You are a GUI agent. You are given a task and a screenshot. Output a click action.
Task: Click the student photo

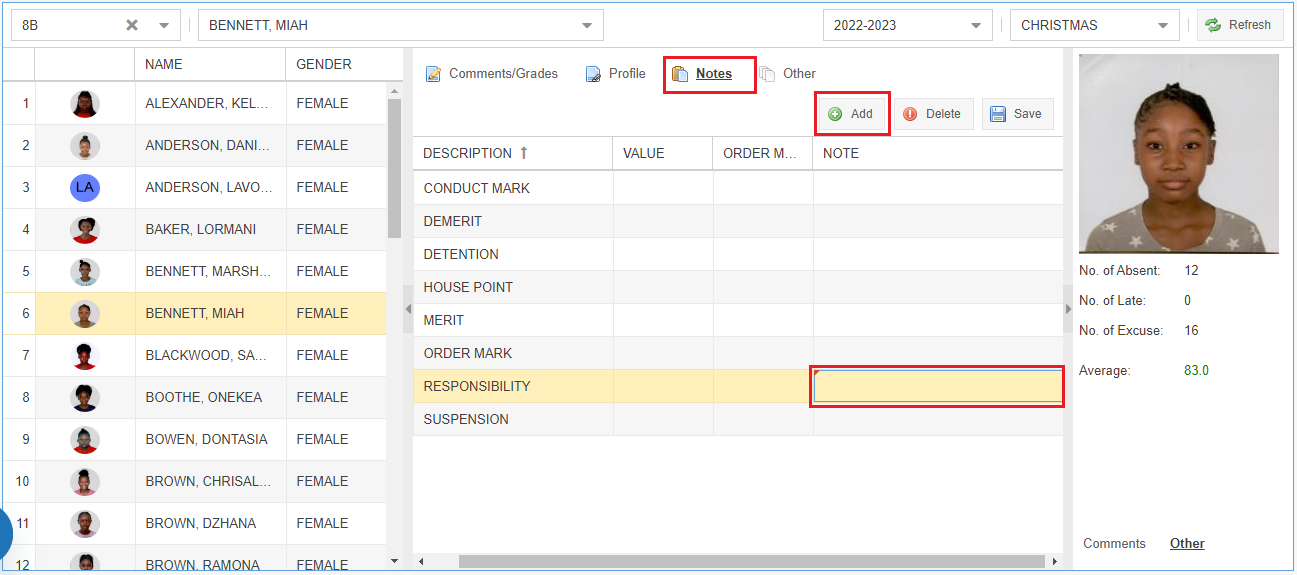[1178, 153]
